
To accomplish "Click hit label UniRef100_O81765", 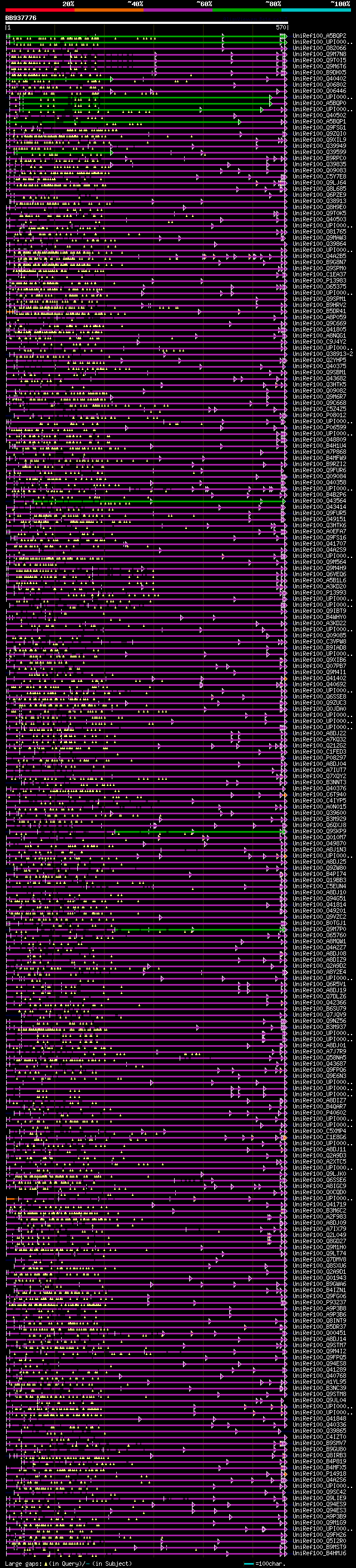I will (x=319, y=232).
